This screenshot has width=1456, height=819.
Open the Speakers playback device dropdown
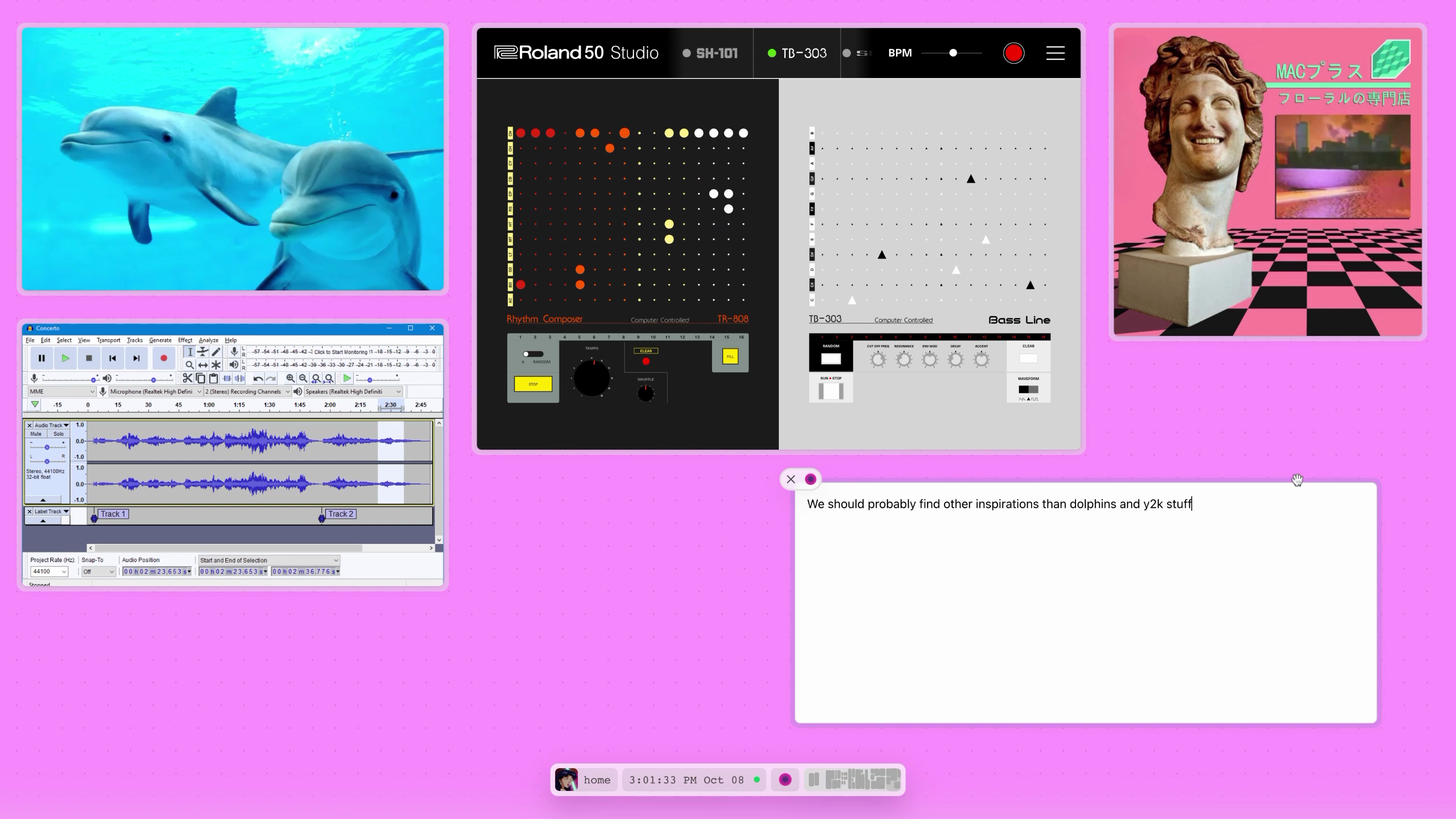[353, 392]
